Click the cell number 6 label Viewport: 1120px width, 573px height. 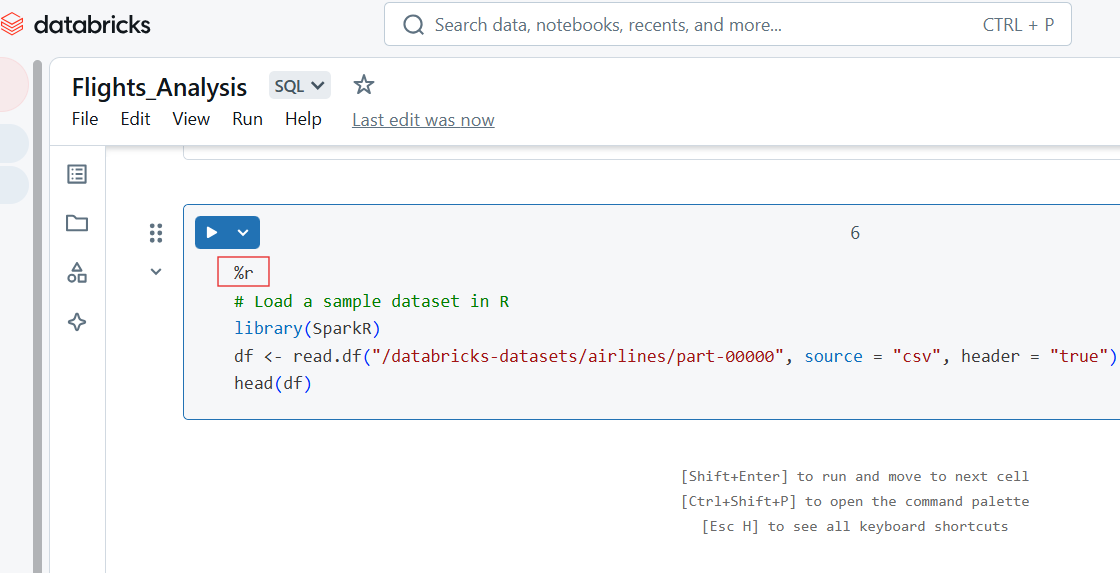pos(855,233)
